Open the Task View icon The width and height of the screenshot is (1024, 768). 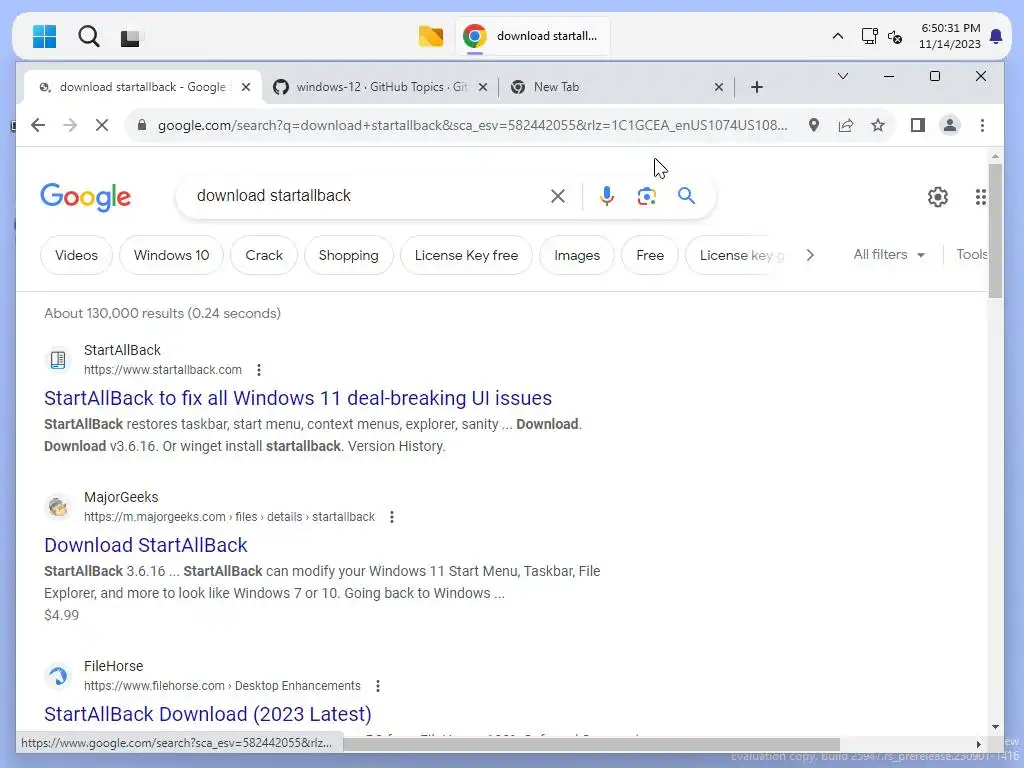pos(130,37)
